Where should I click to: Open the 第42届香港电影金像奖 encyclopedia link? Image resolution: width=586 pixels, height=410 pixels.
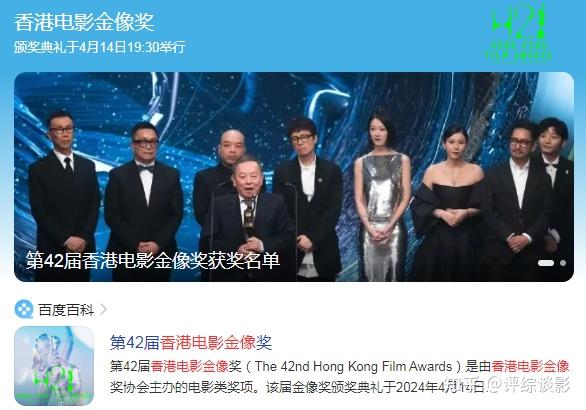(191, 342)
